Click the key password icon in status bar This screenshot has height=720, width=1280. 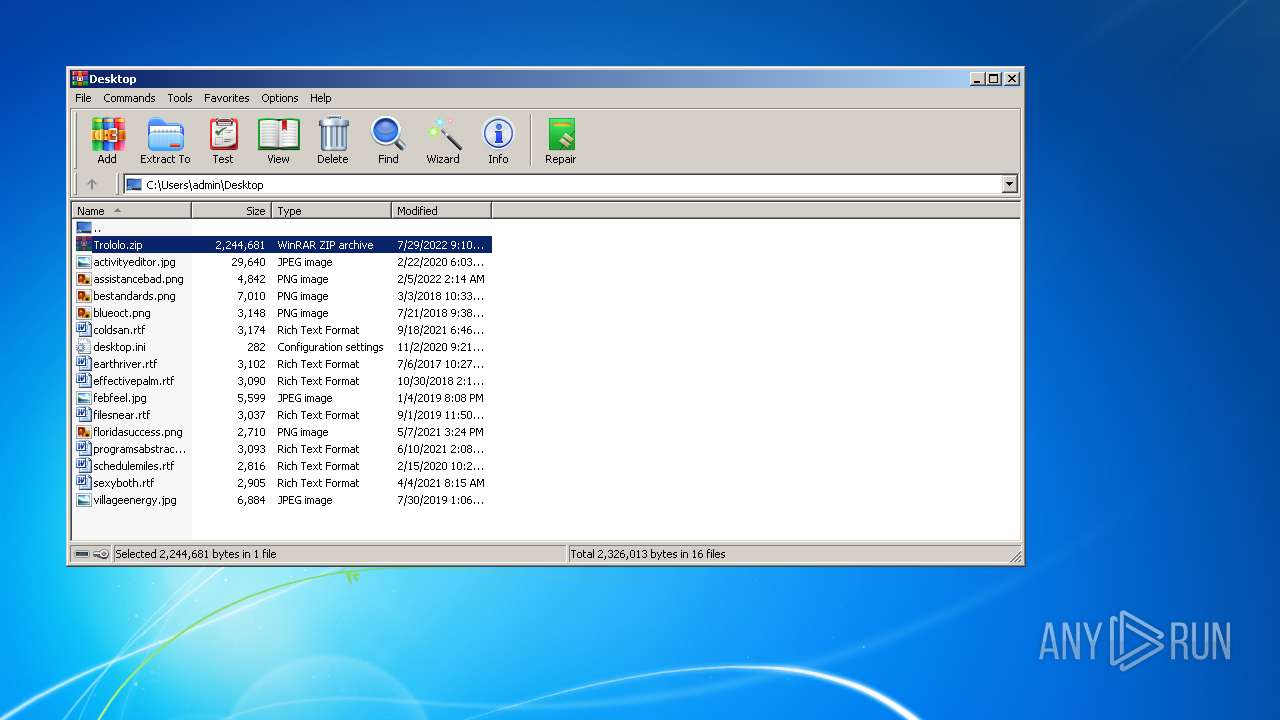101,554
